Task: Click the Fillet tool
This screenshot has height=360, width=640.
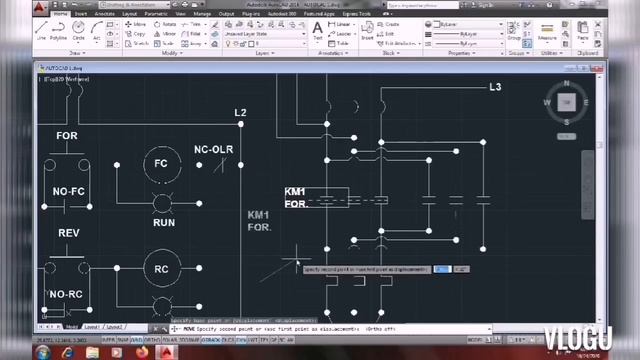Action: [191, 34]
